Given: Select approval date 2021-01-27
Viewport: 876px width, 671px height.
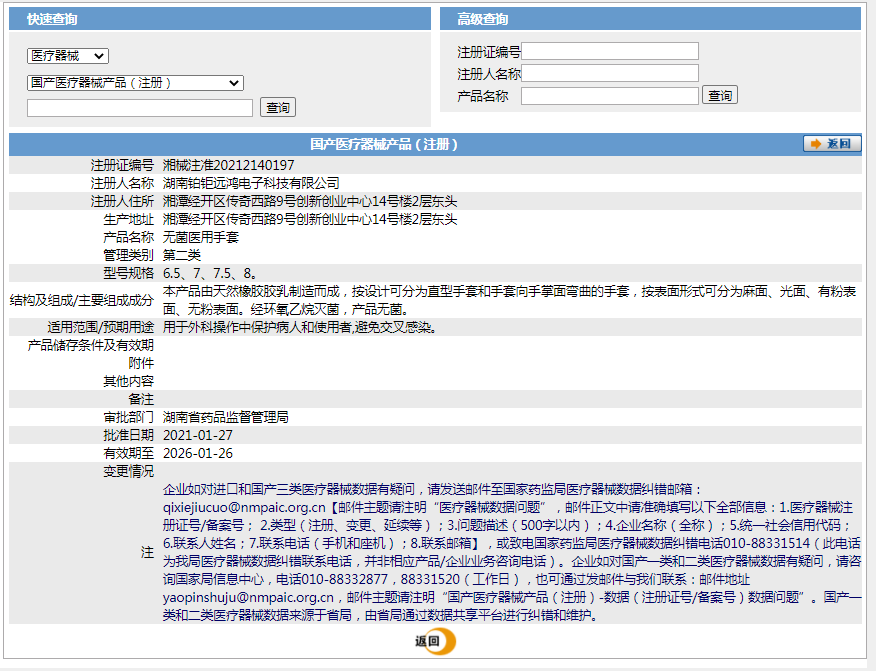Looking at the screenshot, I should click(198, 435).
